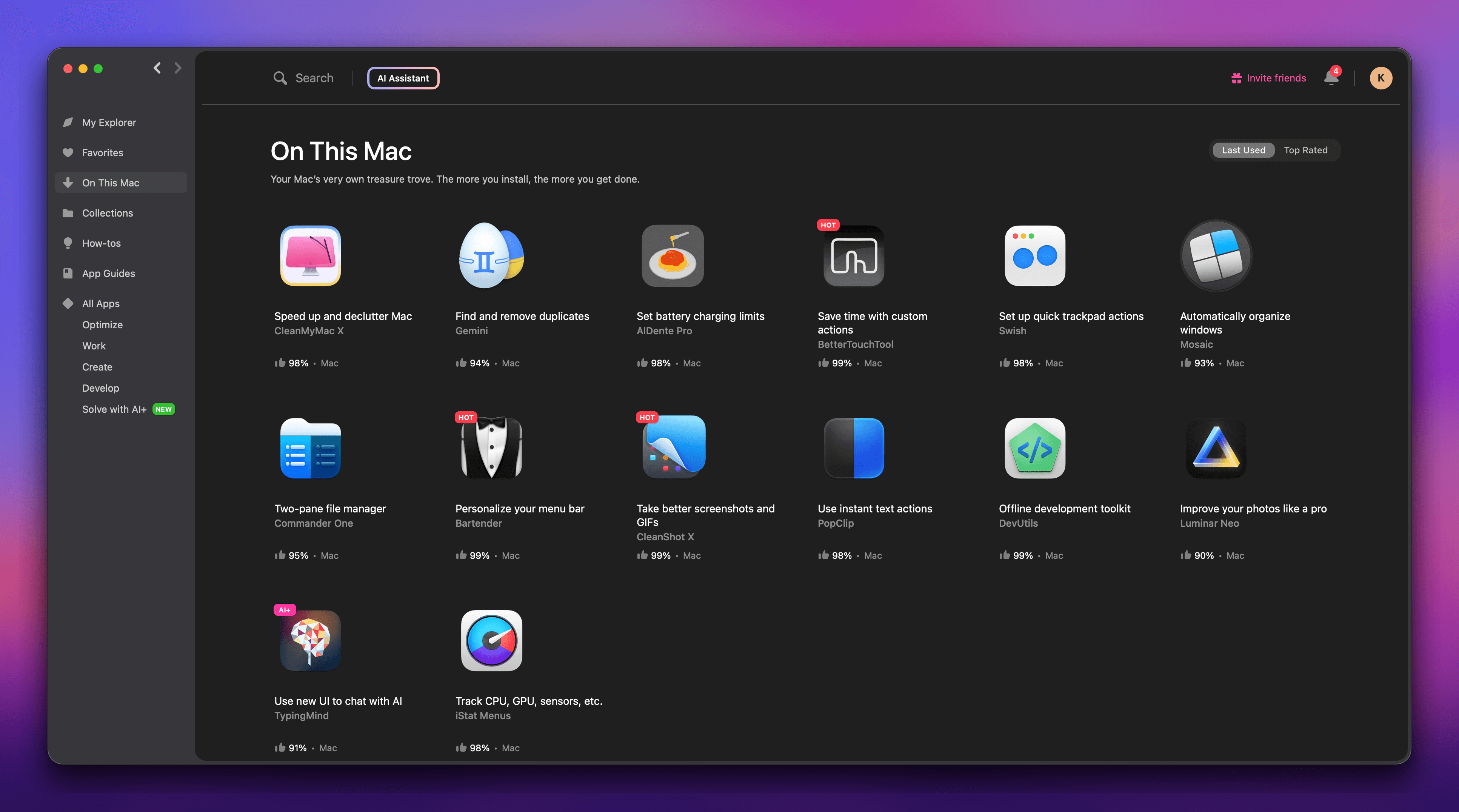The image size is (1459, 812).
Task: Open Solve with AI+ category
Action: (x=114, y=409)
